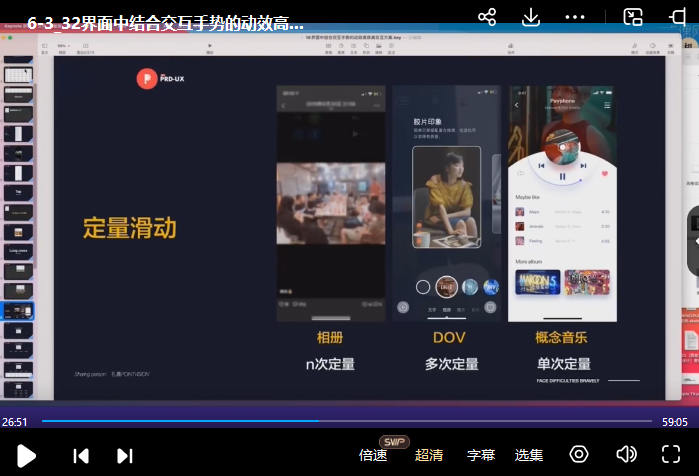This screenshot has width=699, height=476.
Task: Click the cast screen icon at top right
Action: pos(678,17)
